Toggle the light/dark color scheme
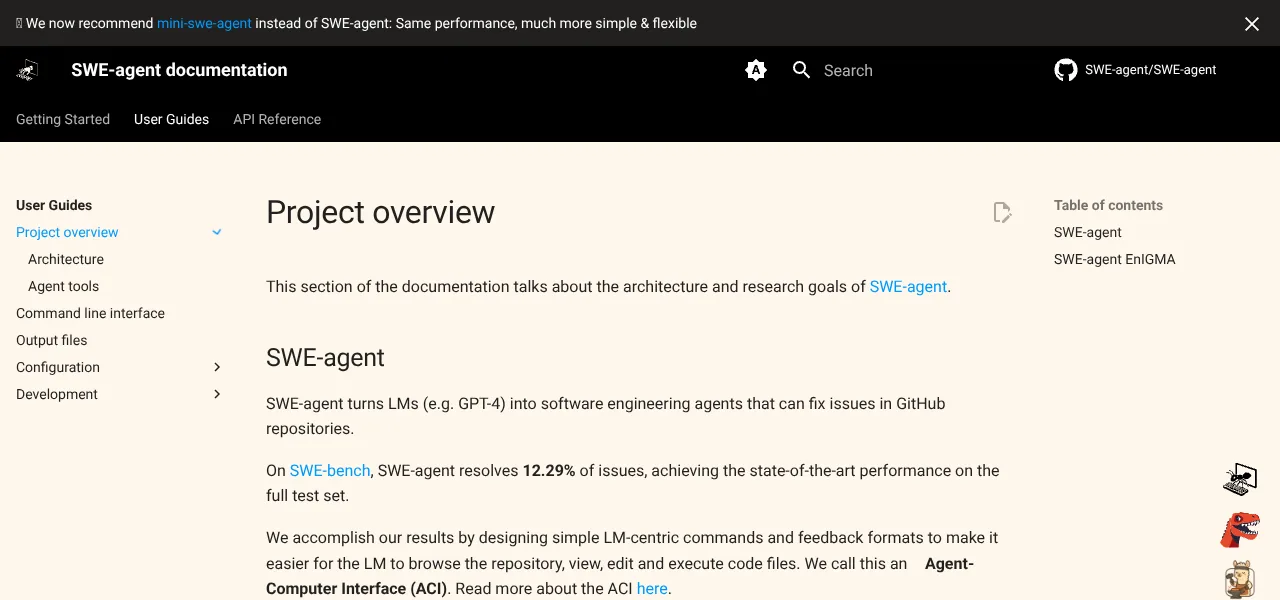The height and width of the screenshot is (600, 1280). (756, 70)
